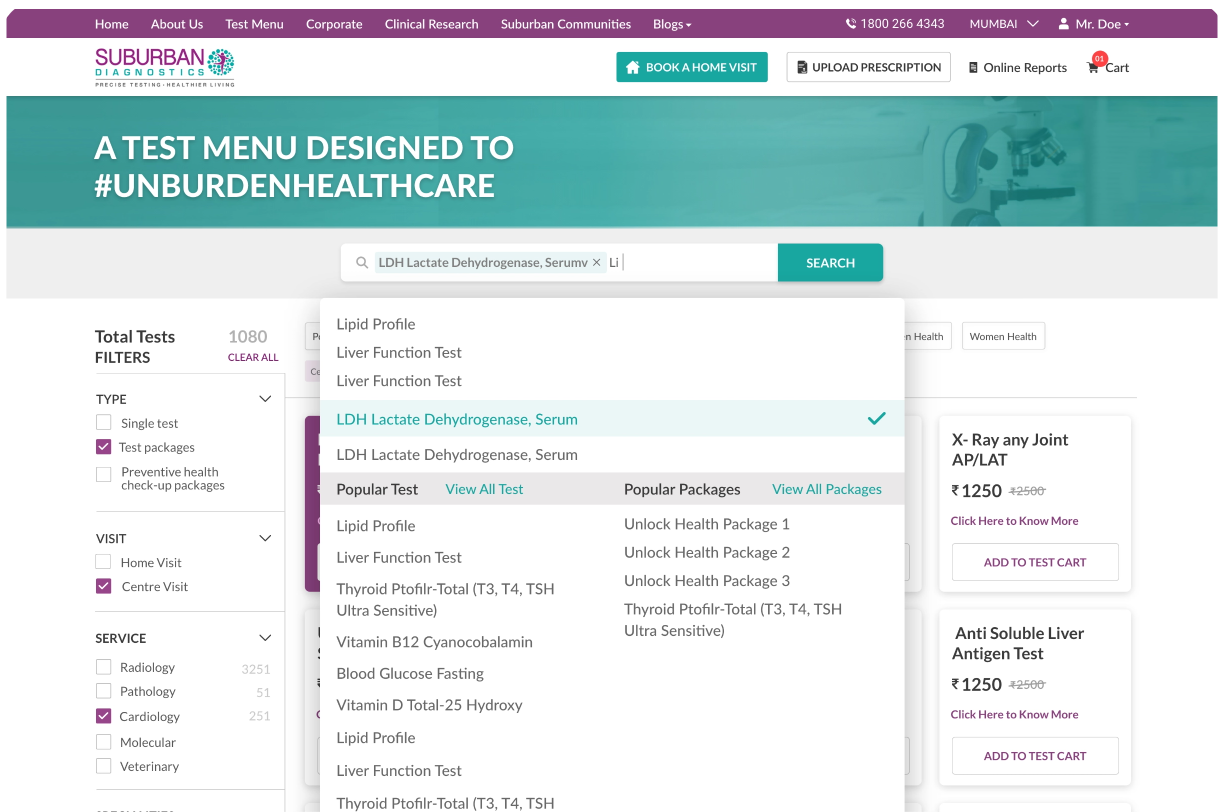Open the Online Reports link
Image resolution: width=1227 pixels, height=812 pixels.
pyautogui.click(x=1018, y=68)
